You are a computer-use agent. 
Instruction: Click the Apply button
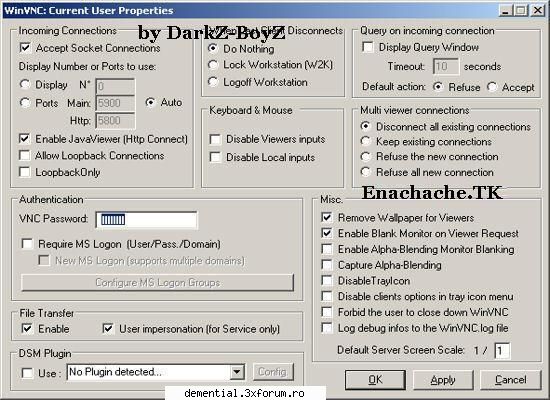tap(443, 380)
